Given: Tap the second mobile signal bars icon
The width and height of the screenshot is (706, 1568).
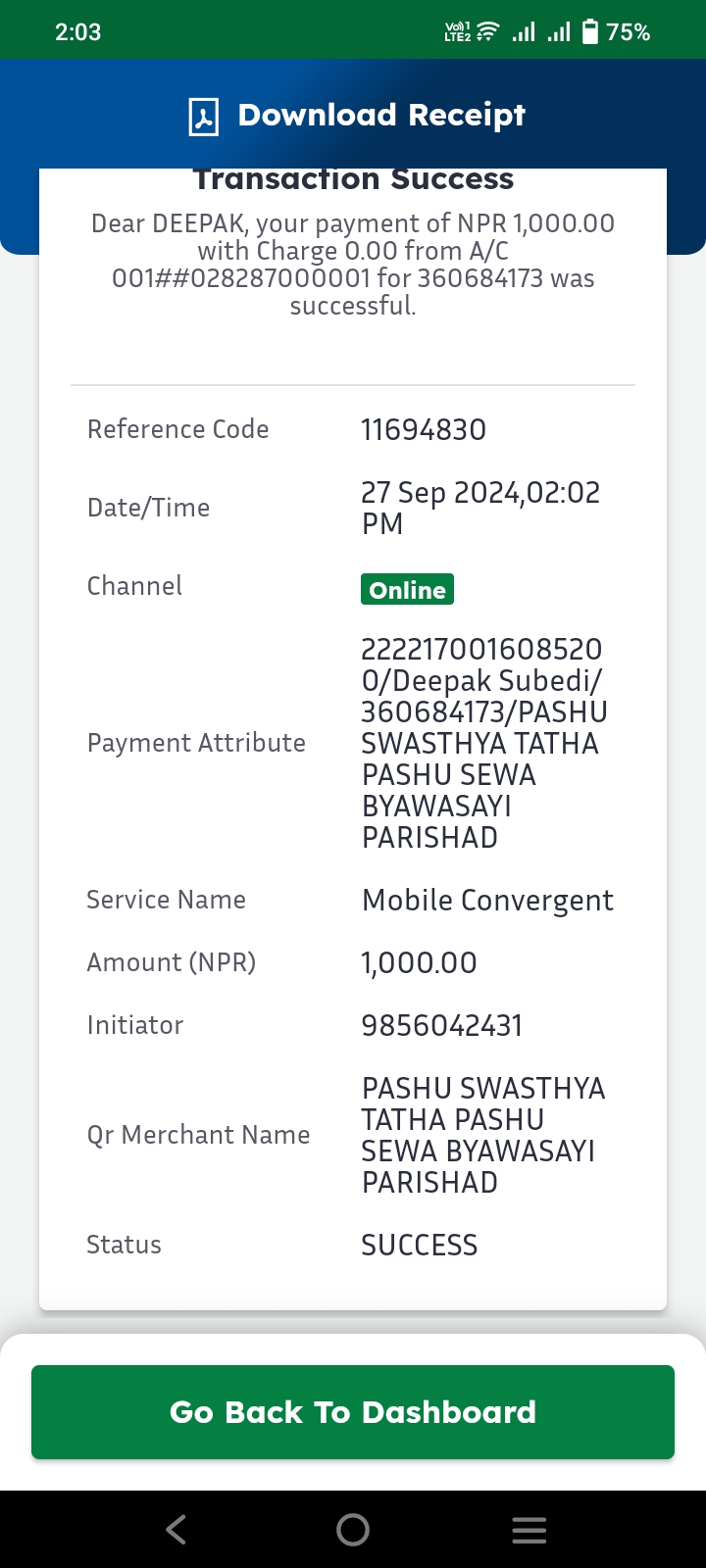Looking at the screenshot, I should point(559,32).
